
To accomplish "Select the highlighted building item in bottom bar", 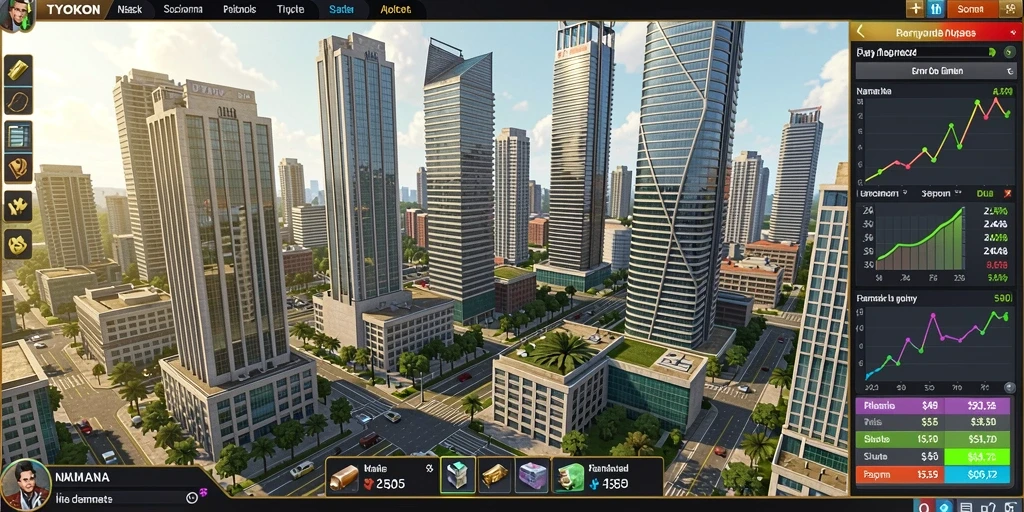I will pos(457,474).
